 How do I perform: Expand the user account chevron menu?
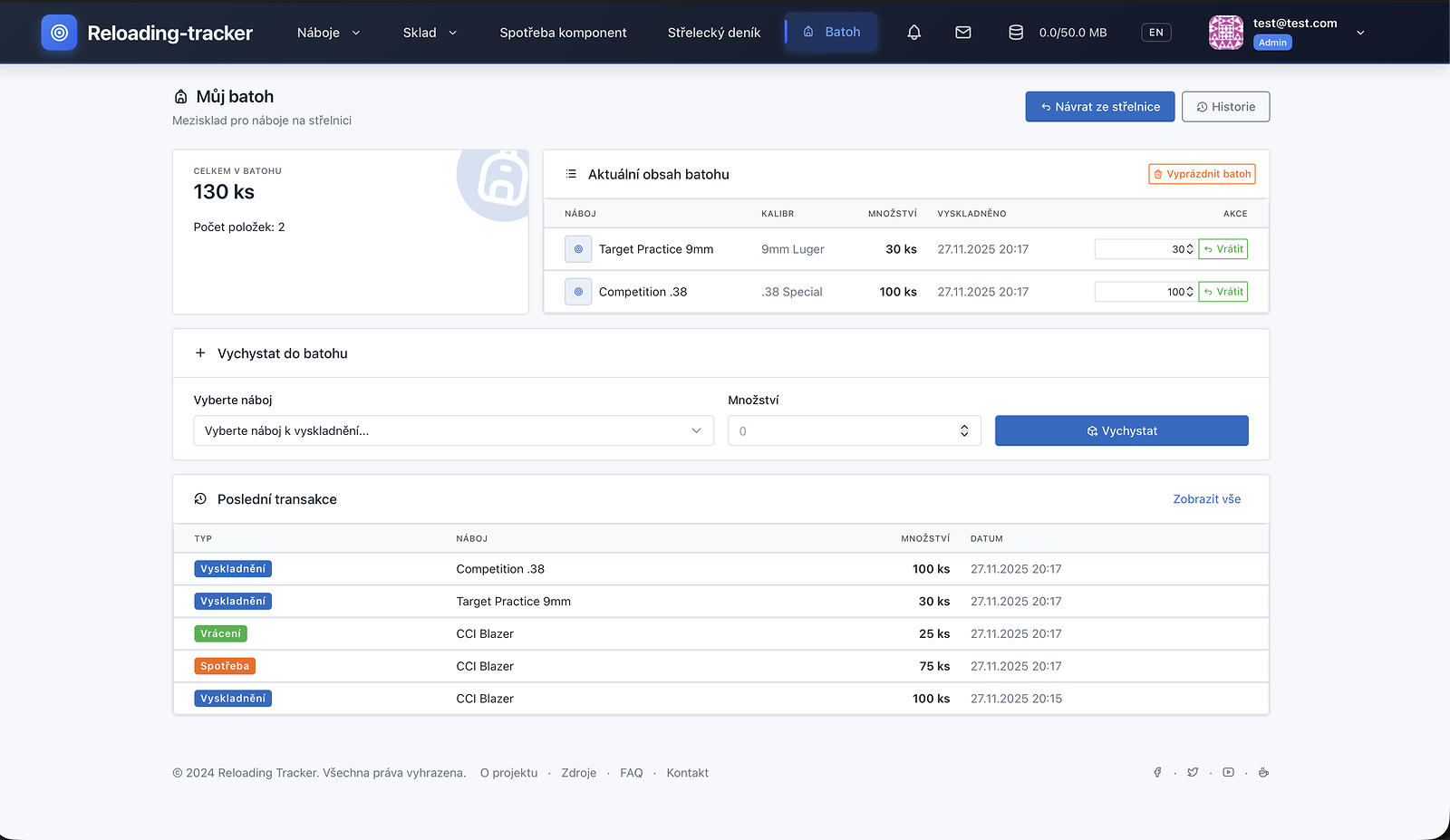coord(1360,33)
